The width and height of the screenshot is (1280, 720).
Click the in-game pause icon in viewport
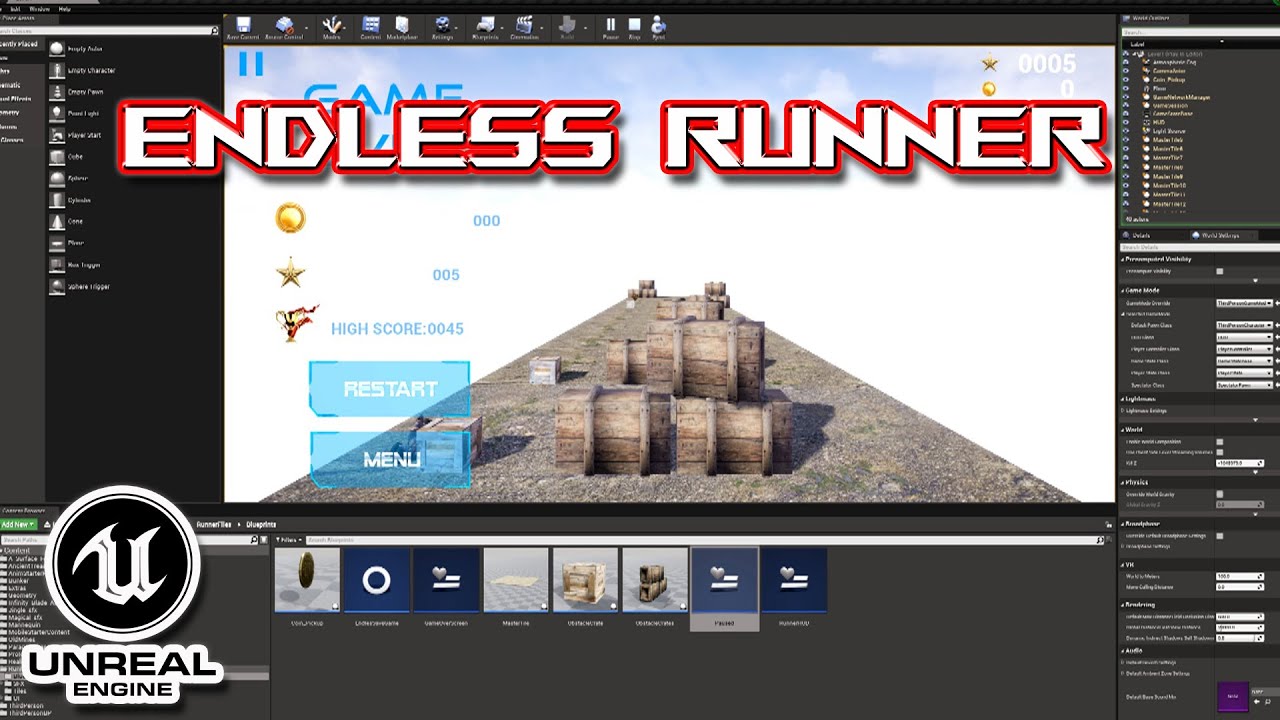pyautogui.click(x=251, y=64)
